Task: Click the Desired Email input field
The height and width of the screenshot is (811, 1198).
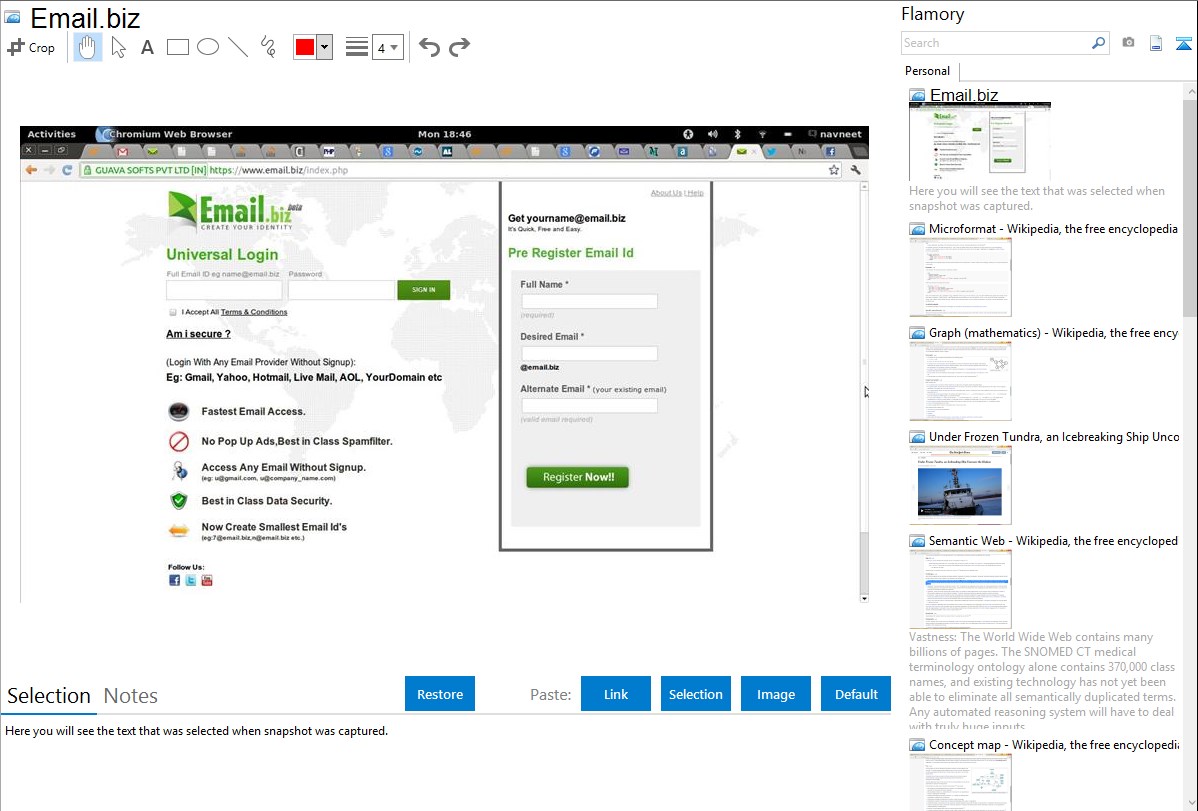Action: [589, 353]
